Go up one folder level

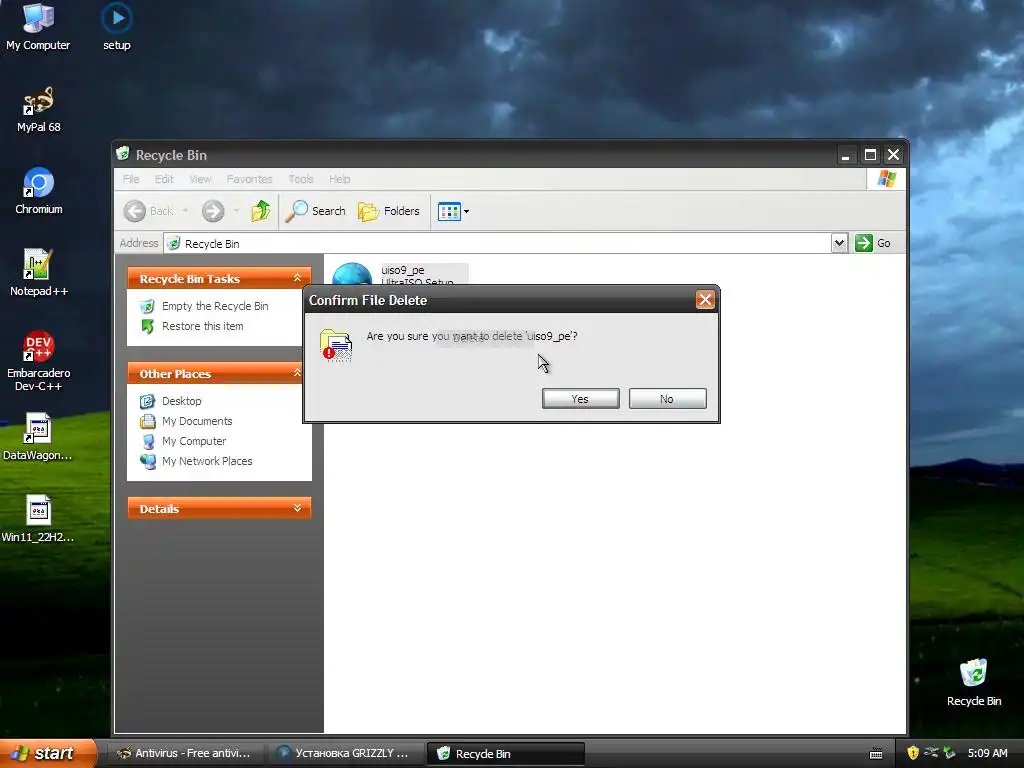coord(261,211)
